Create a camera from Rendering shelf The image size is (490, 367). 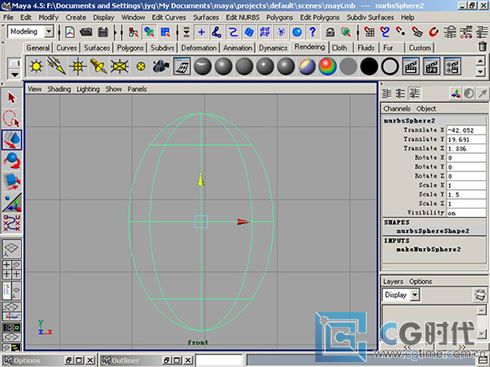(161, 66)
